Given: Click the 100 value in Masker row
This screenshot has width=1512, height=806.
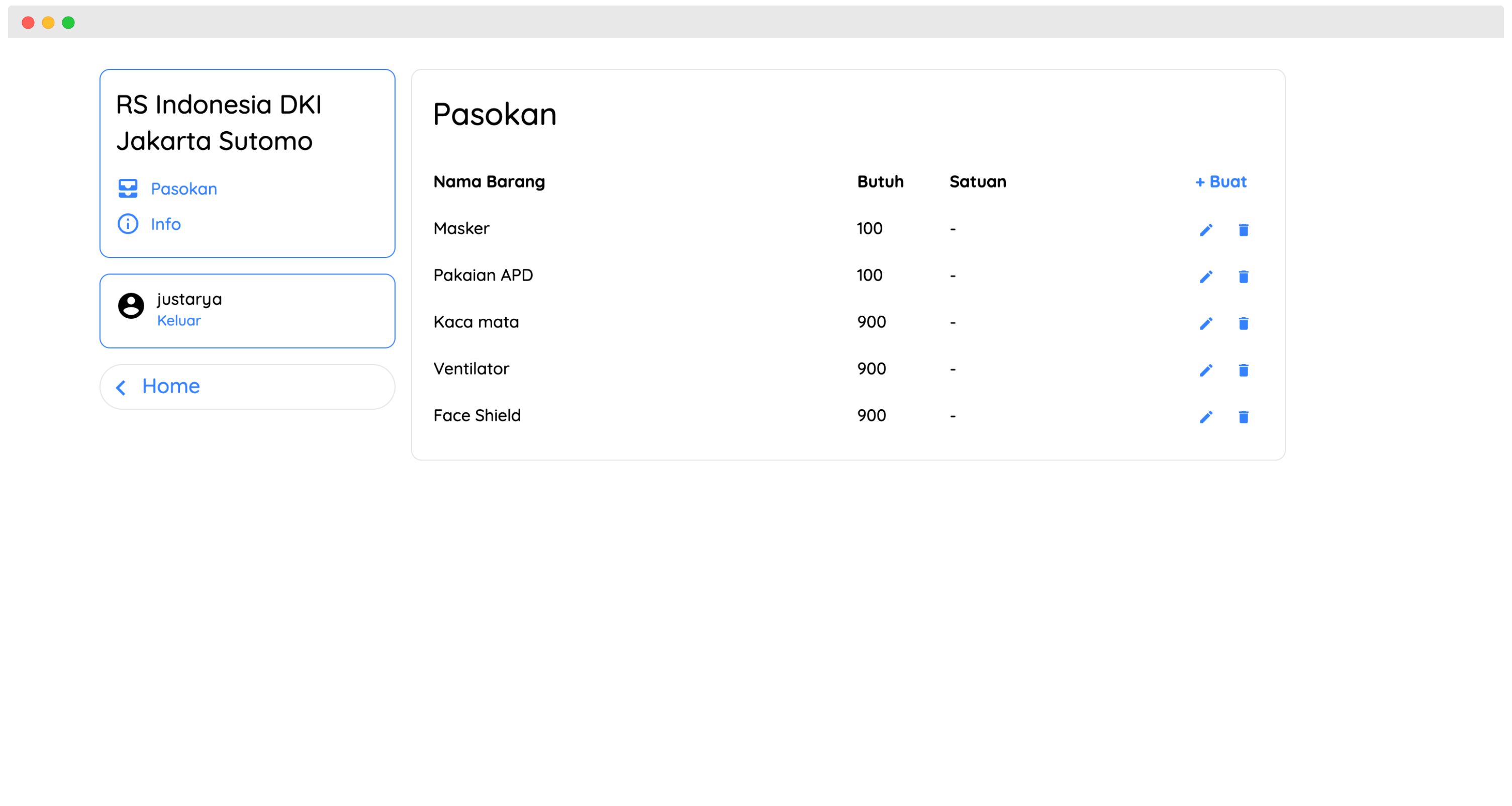Looking at the screenshot, I should coord(870,228).
